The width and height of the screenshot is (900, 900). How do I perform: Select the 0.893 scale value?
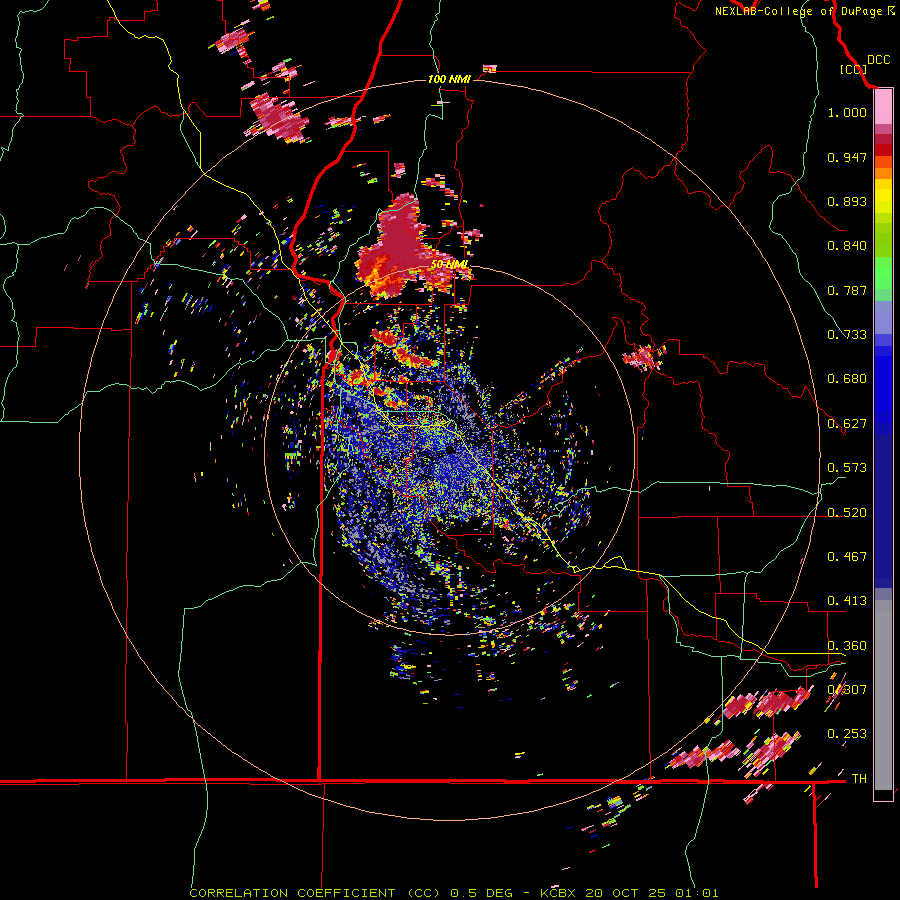pyautogui.click(x=847, y=201)
